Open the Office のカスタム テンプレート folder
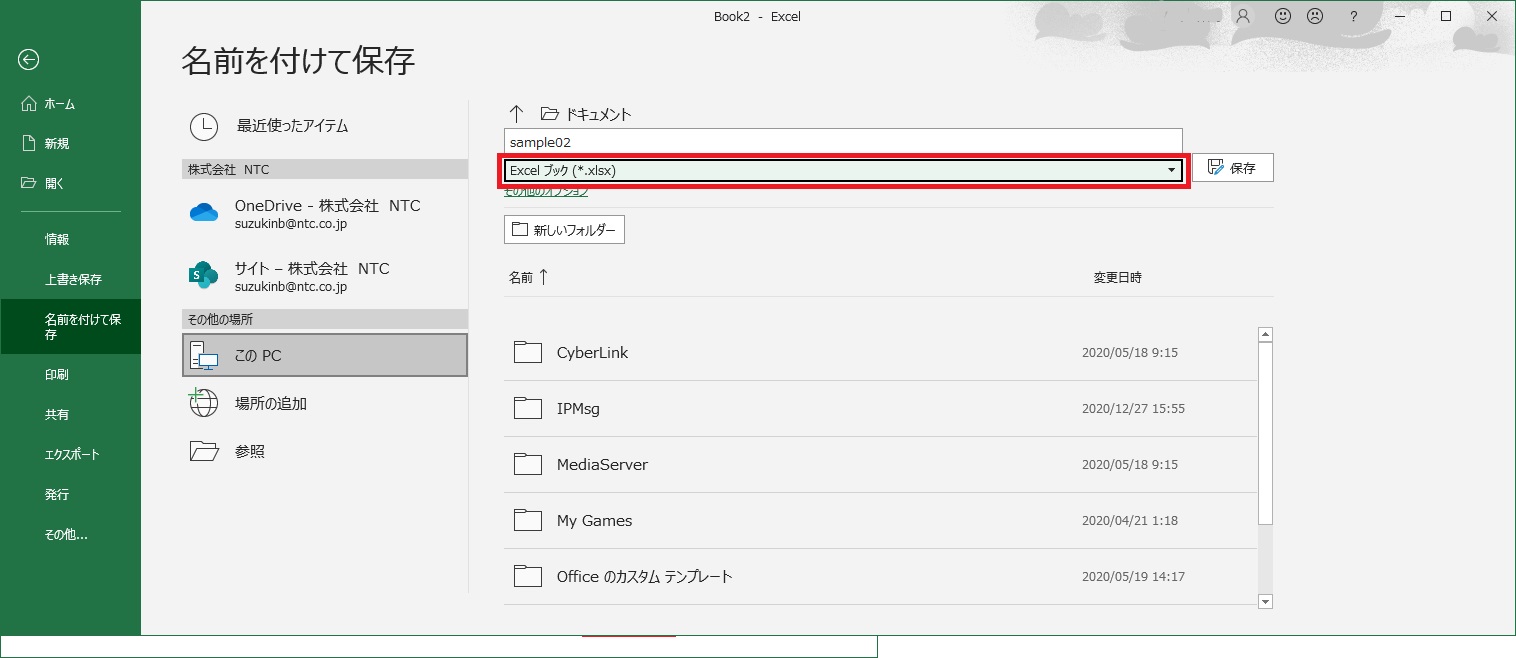1516x658 pixels. click(880, 577)
